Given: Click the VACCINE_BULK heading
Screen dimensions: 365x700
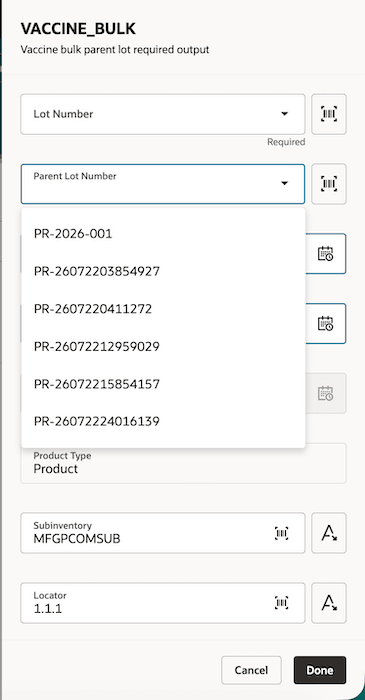Looking at the screenshot, I should coord(78,29).
